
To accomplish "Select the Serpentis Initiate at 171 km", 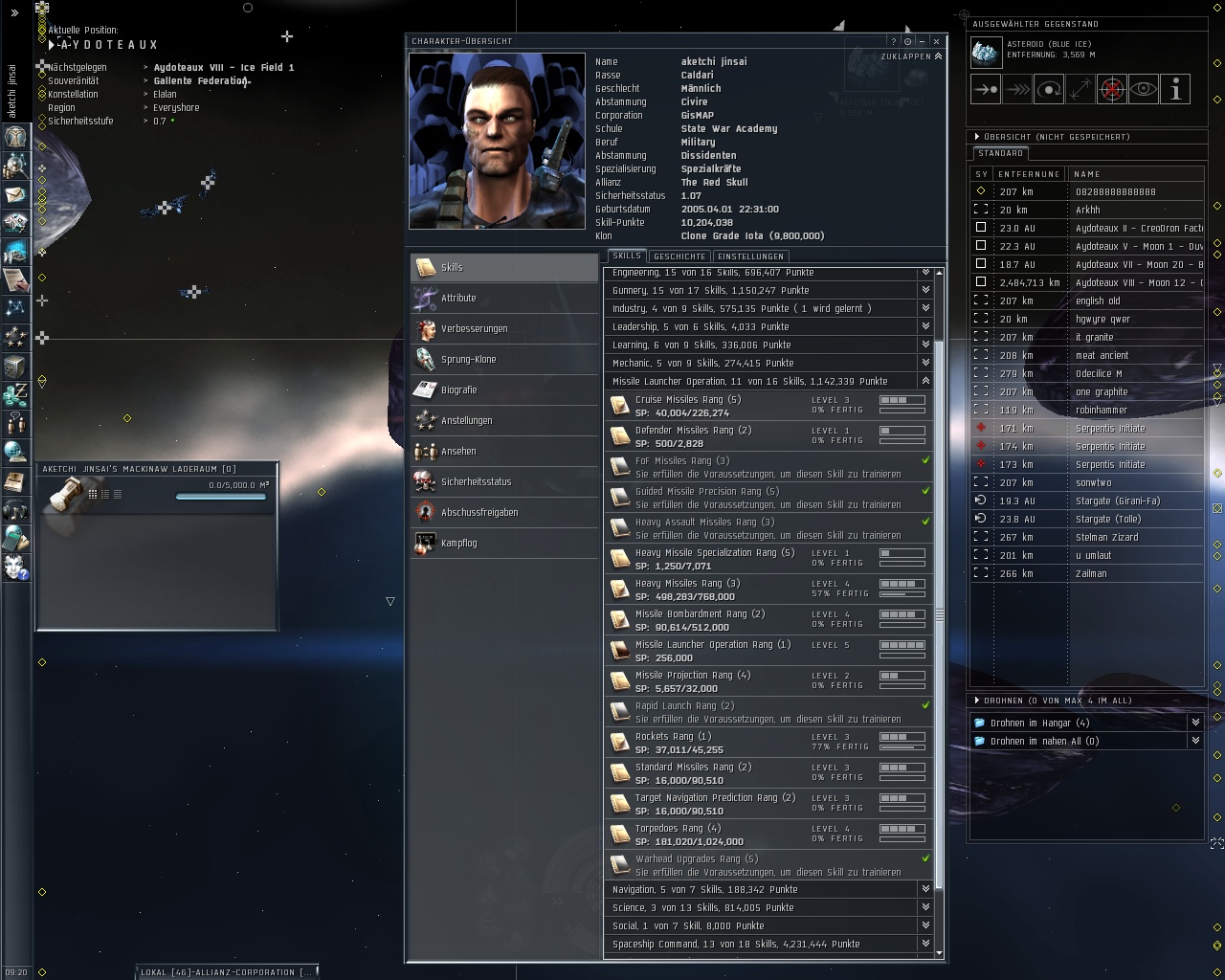I will click(1087, 428).
